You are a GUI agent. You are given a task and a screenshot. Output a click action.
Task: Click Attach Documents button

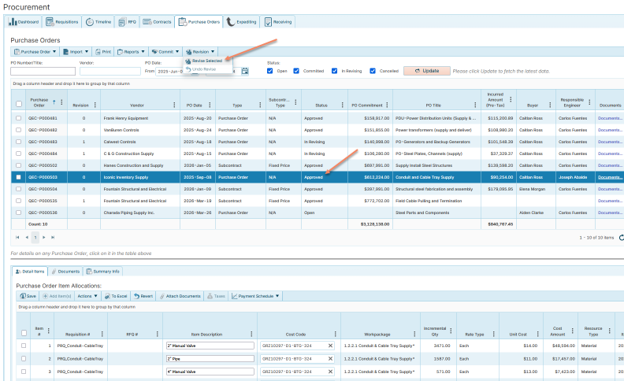tap(180, 296)
